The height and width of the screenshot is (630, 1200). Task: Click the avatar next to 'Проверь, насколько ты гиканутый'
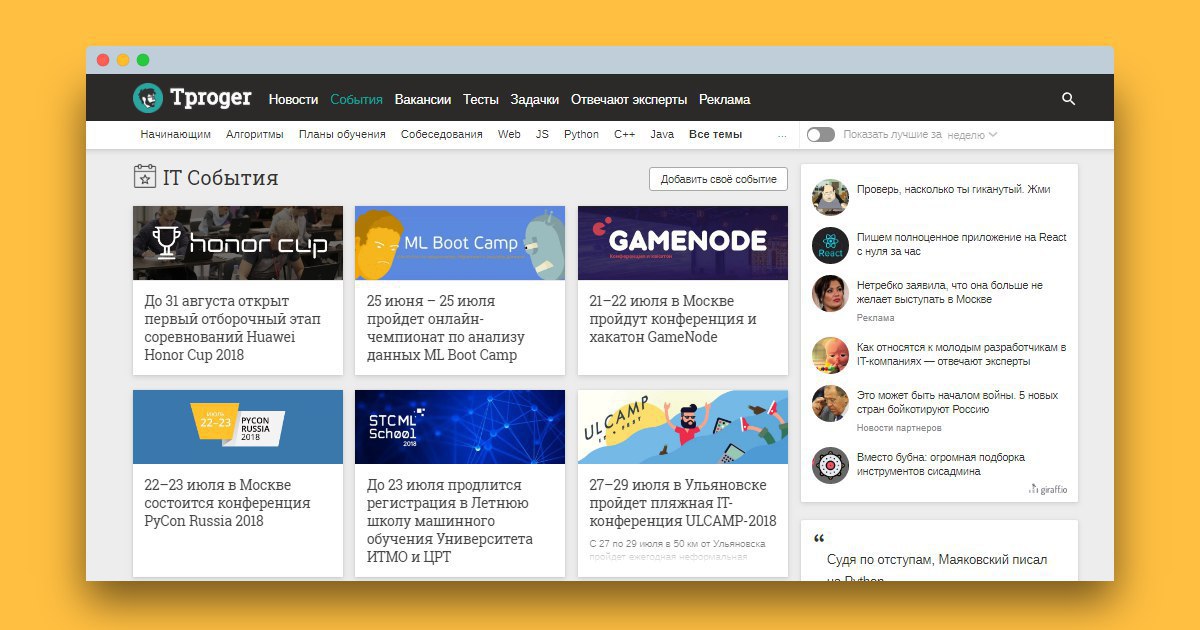point(830,197)
